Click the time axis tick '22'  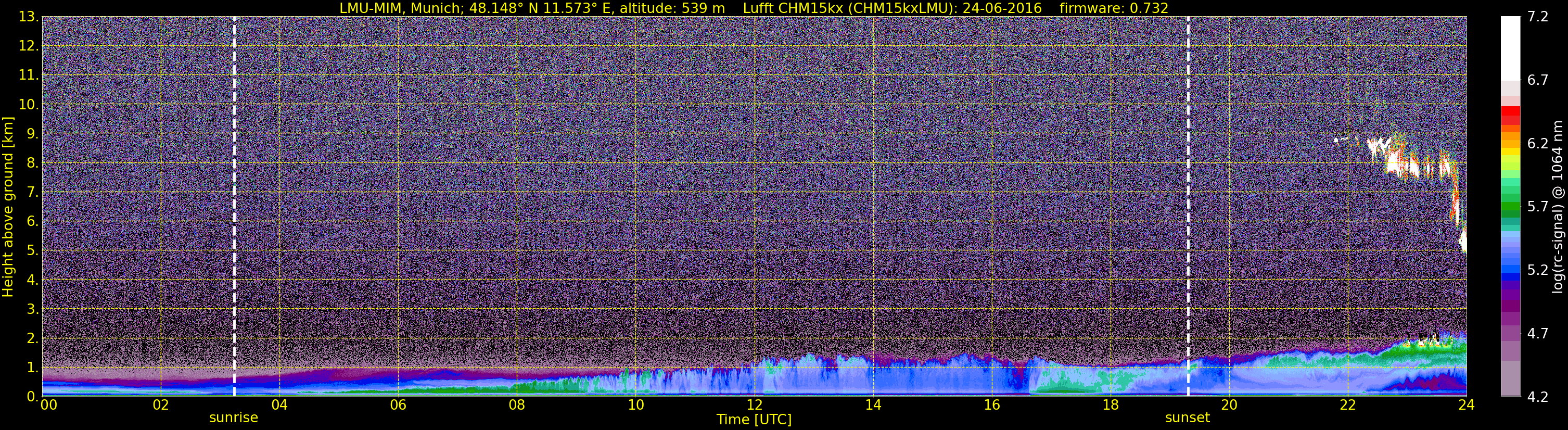pos(1348,405)
